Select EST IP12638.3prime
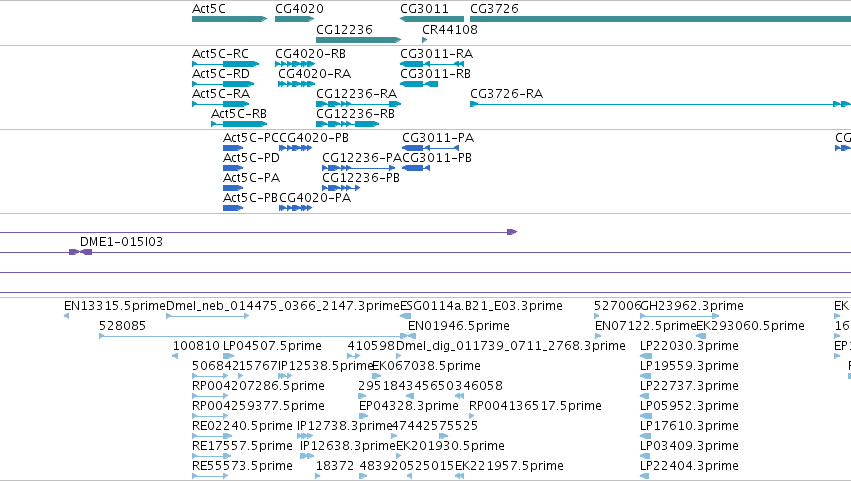 [x=307, y=457]
